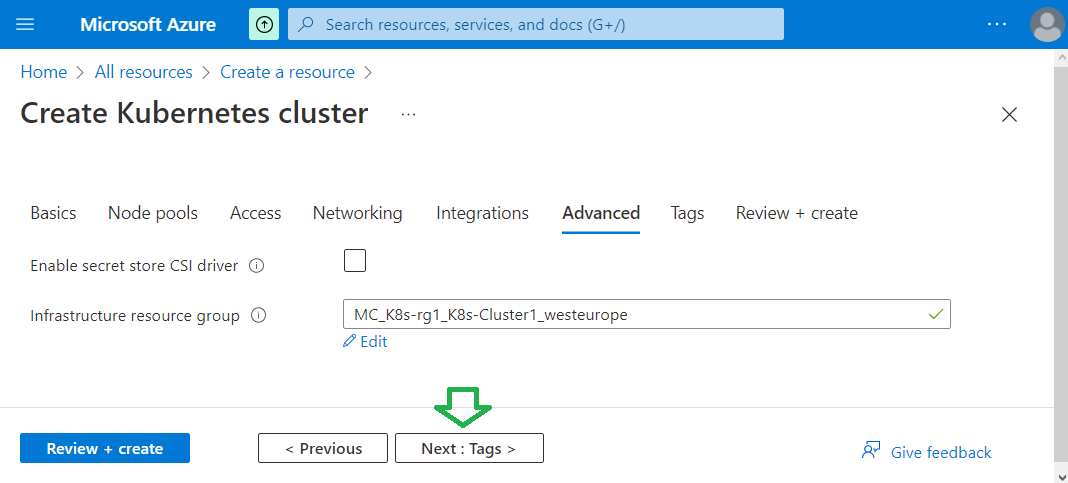
Task: Show info for secret store CSI driver
Action: coord(256,266)
